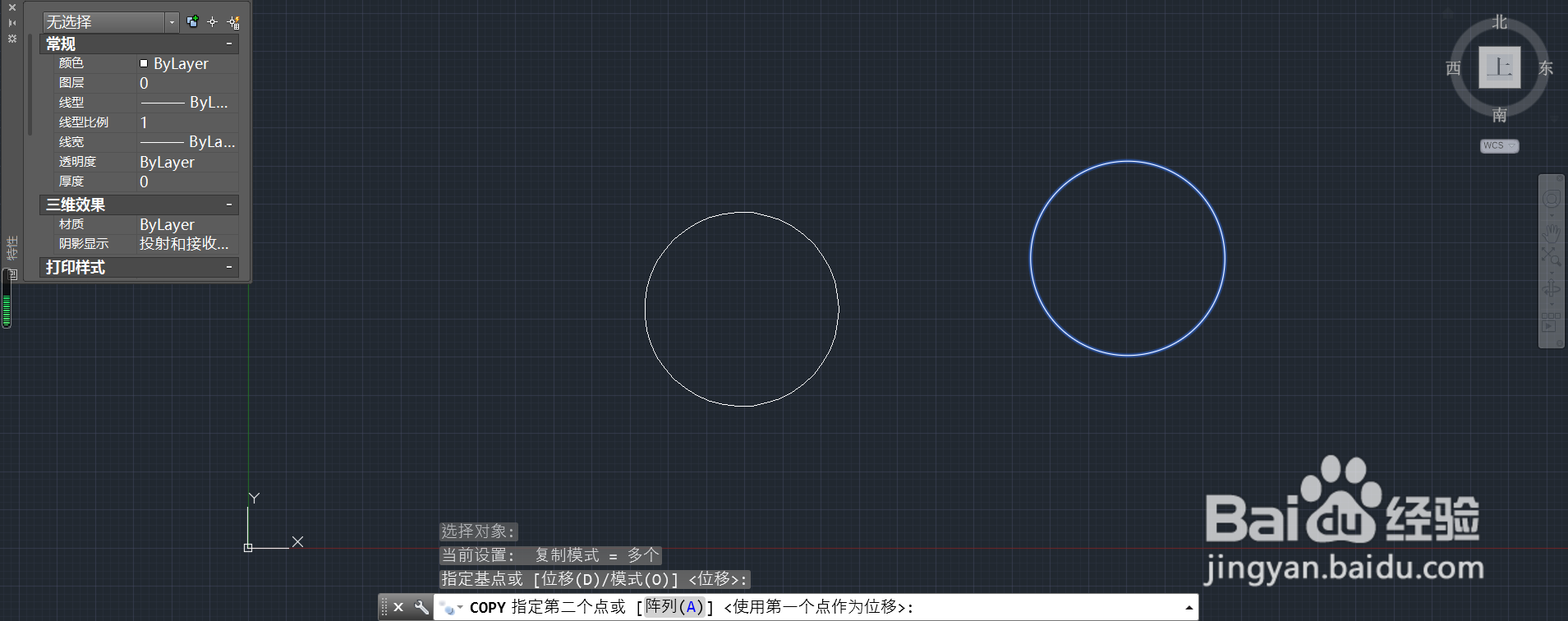1568x621 pixels.
Task: Expand command history with the up arrow
Action: [1189, 608]
